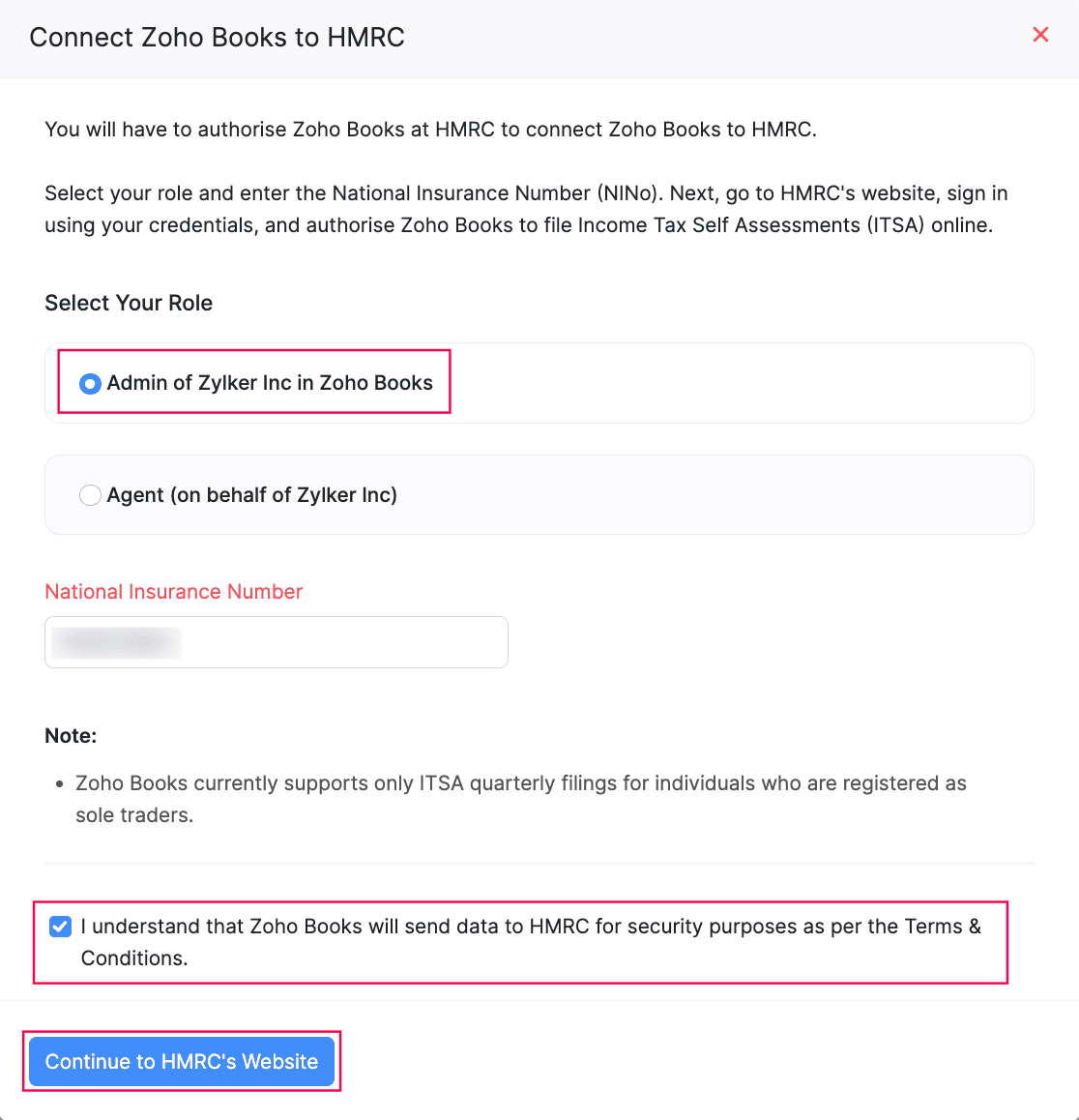This screenshot has height=1120, width=1079.
Task: Select the Admin of Zylker Inc radio button
Action: [90, 383]
